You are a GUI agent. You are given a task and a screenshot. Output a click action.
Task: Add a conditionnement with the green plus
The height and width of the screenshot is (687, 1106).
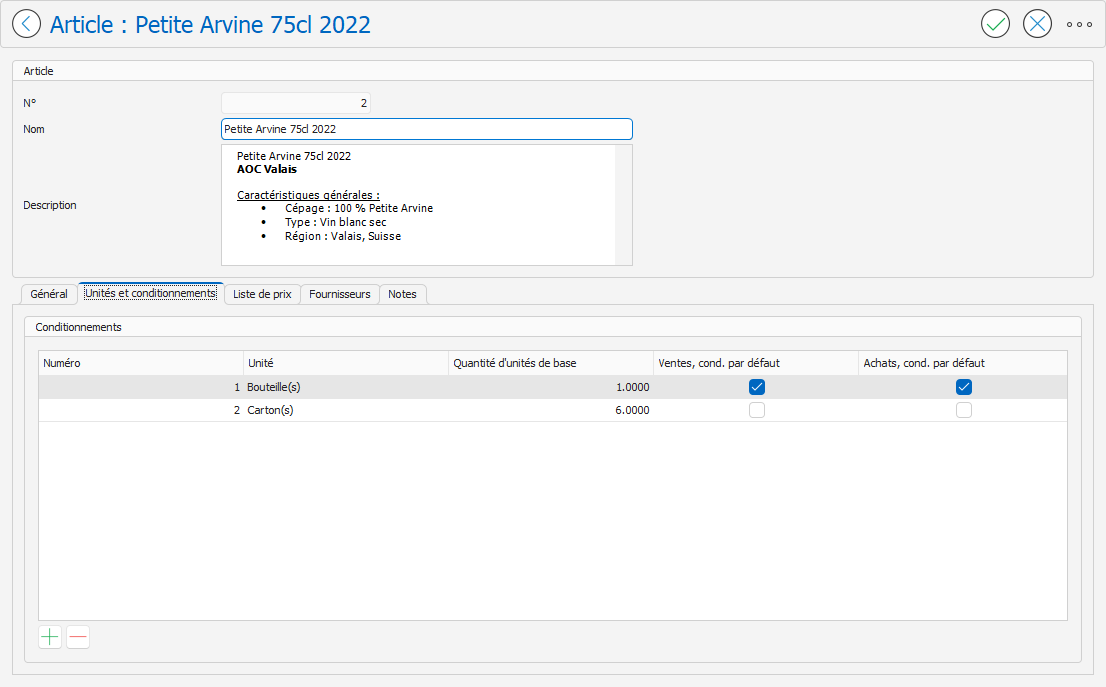pyautogui.click(x=50, y=637)
